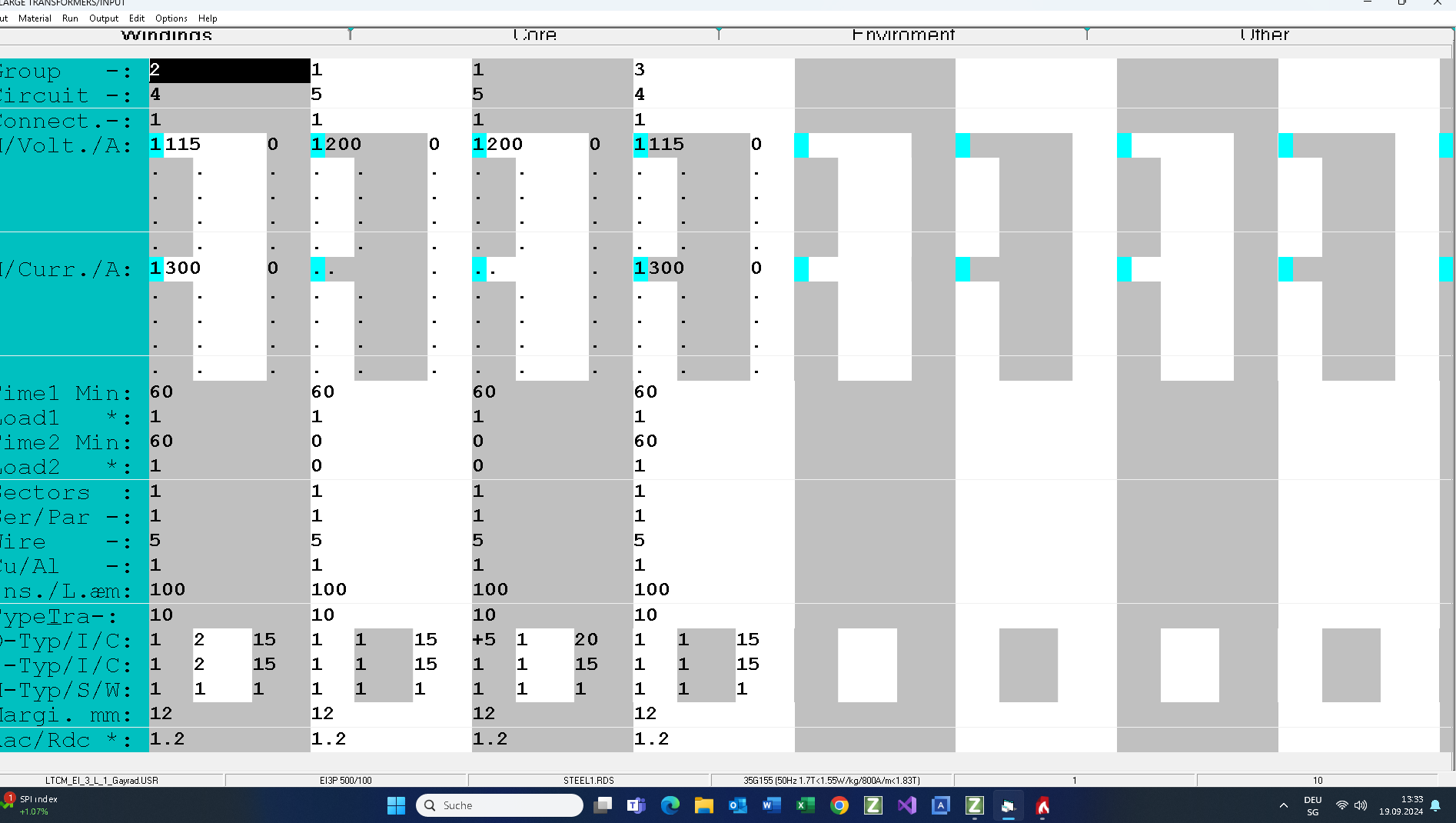
Task: Click the Suche taskbar search box
Action: click(500, 805)
